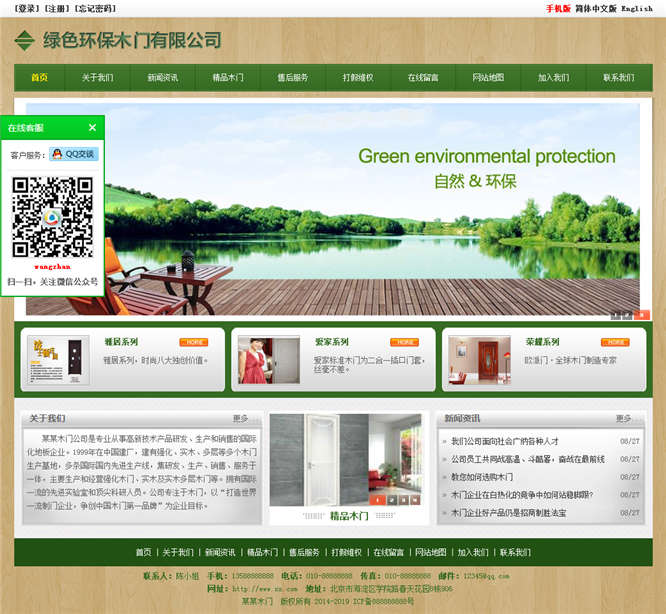666x614 pixels.
Task: Click the MORE badge for 雅居系列
Action: pyautogui.click(x=194, y=342)
